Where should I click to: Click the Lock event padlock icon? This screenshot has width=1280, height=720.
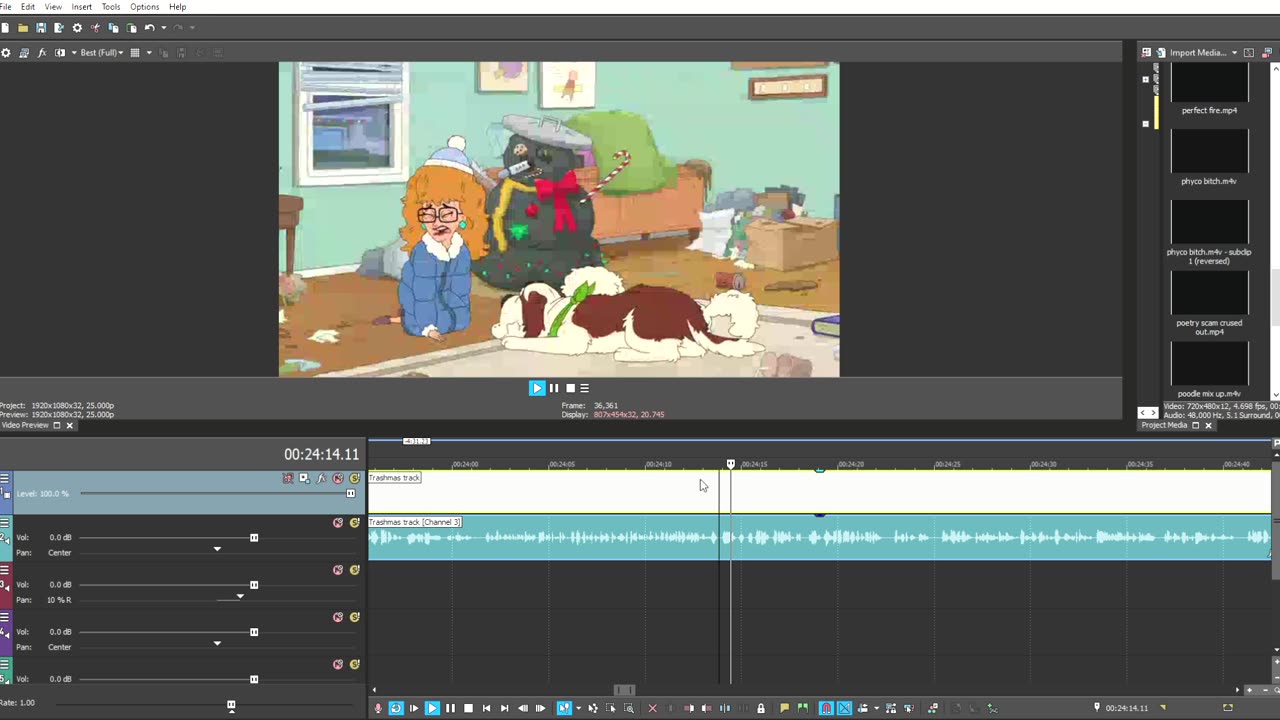click(761, 708)
